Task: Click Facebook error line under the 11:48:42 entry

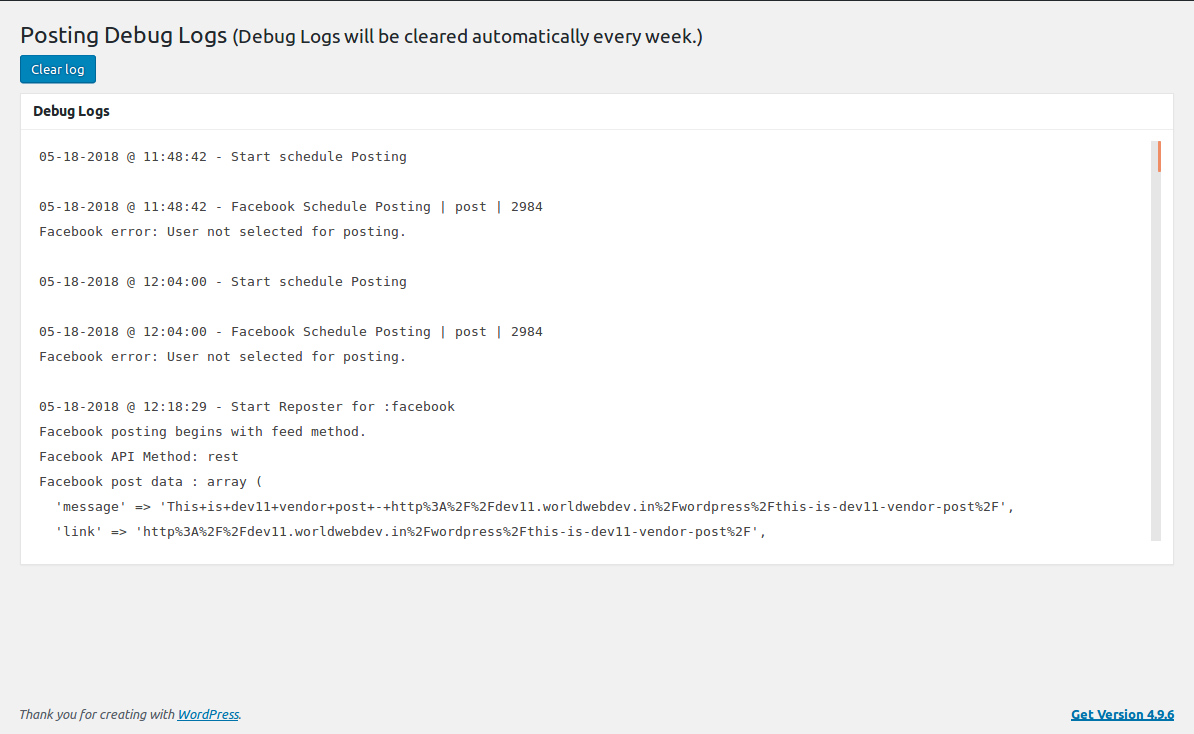Action: click(x=223, y=232)
